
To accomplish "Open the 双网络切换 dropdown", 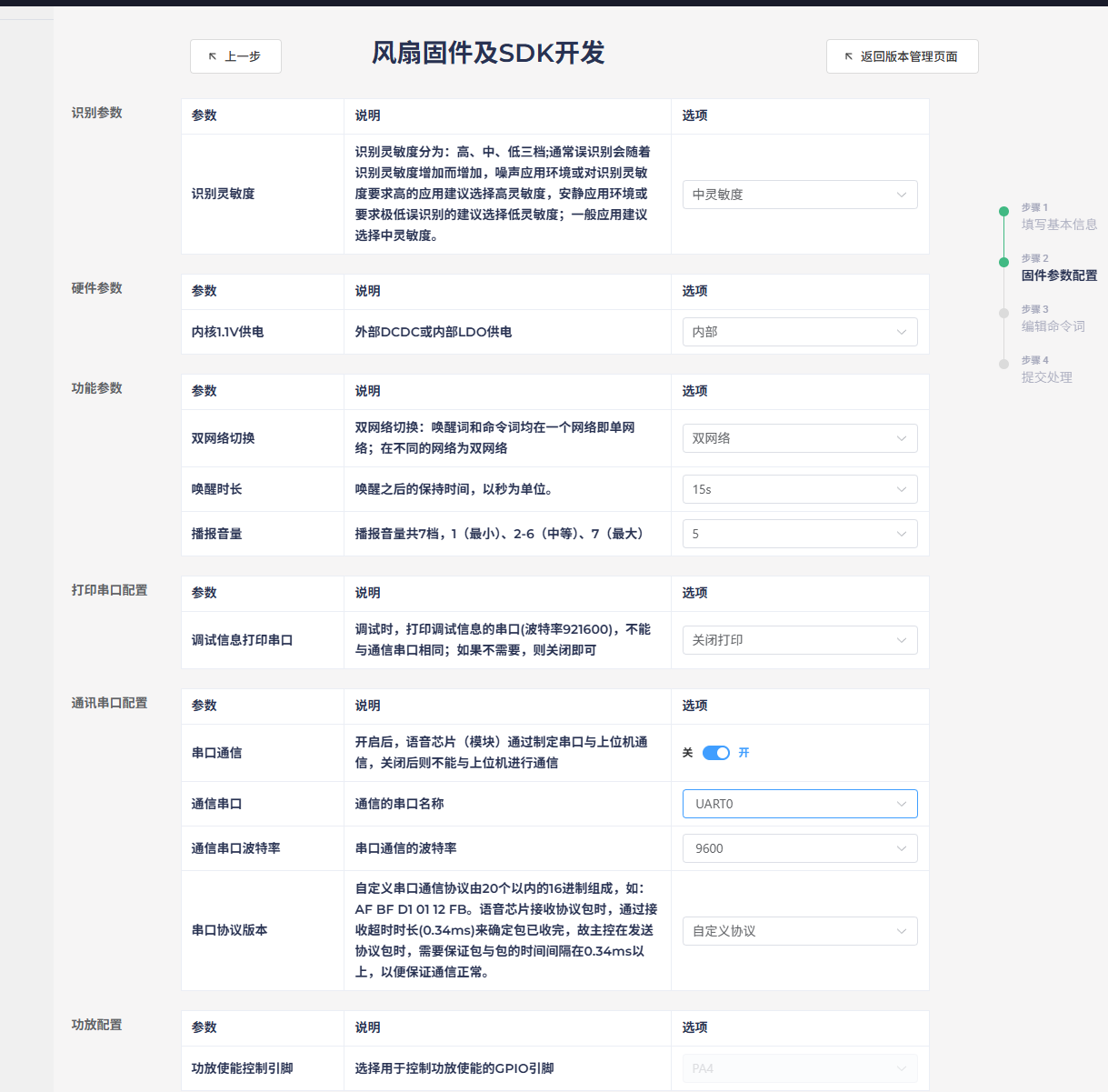I will coord(799,438).
